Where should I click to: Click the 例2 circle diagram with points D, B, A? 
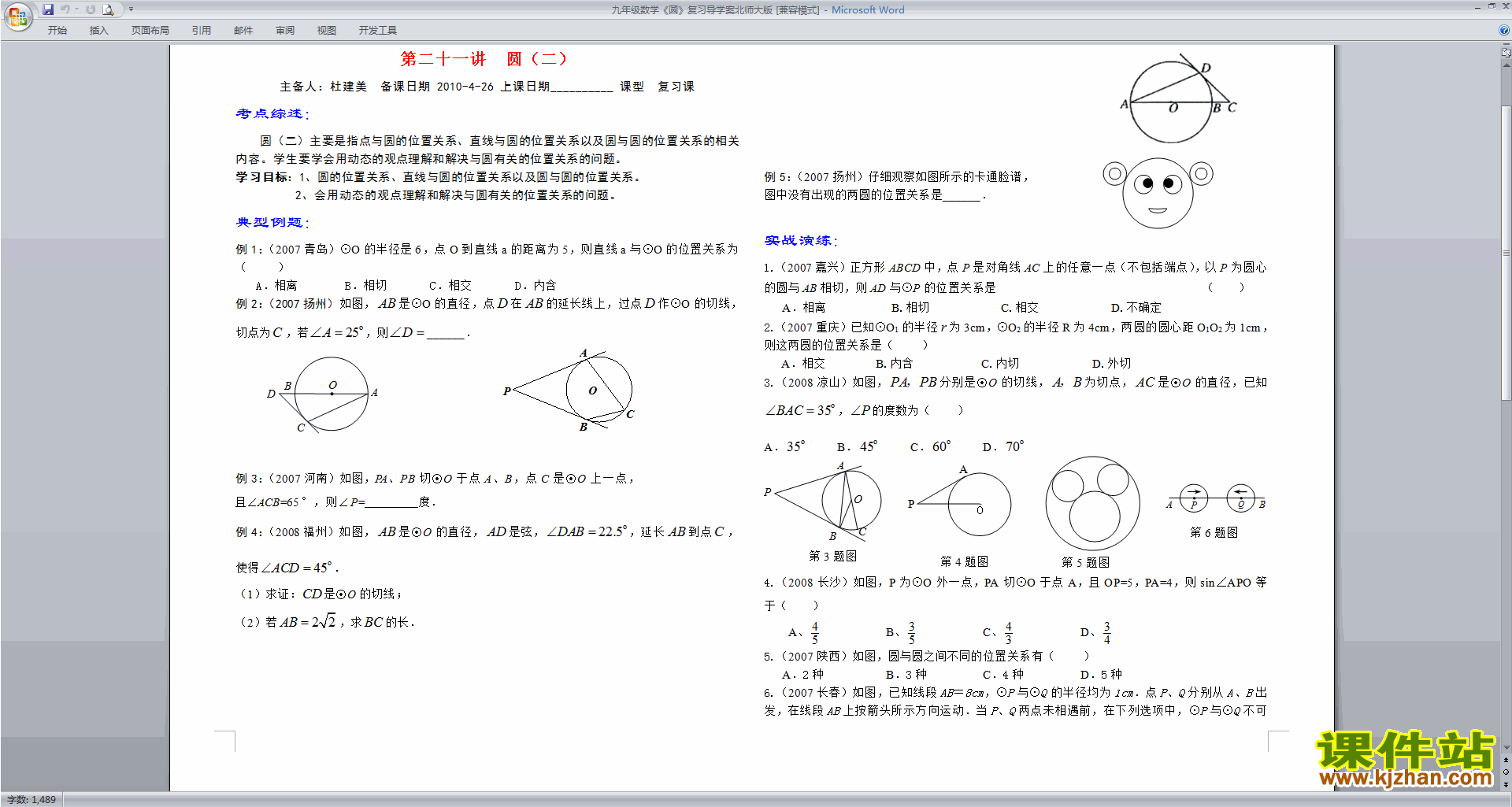323,394
